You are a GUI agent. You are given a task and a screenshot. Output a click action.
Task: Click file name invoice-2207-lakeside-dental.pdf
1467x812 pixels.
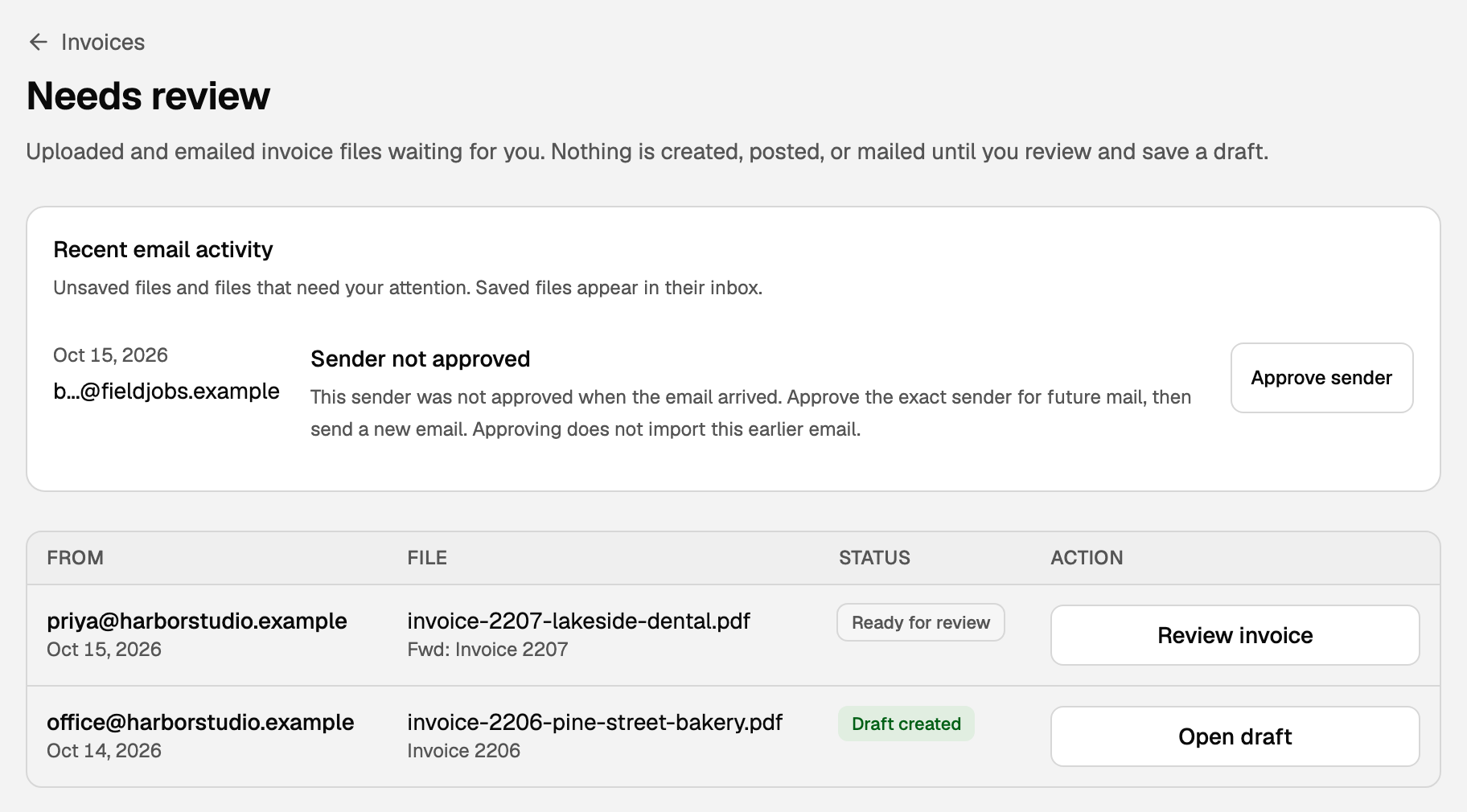pos(578,621)
